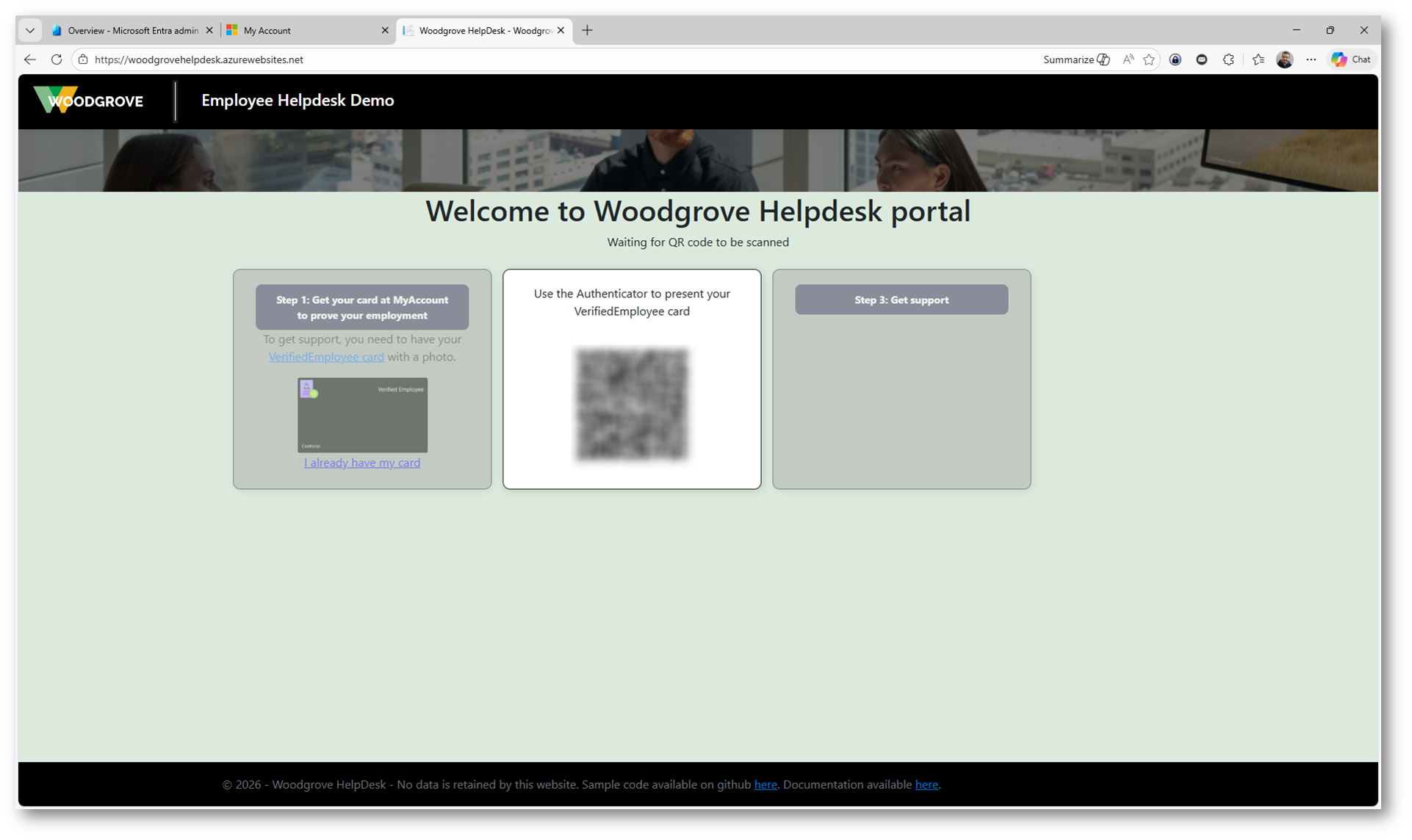Open browser profile avatar
The height and width of the screenshot is (840, 1412).
(x=1284, y=59)
